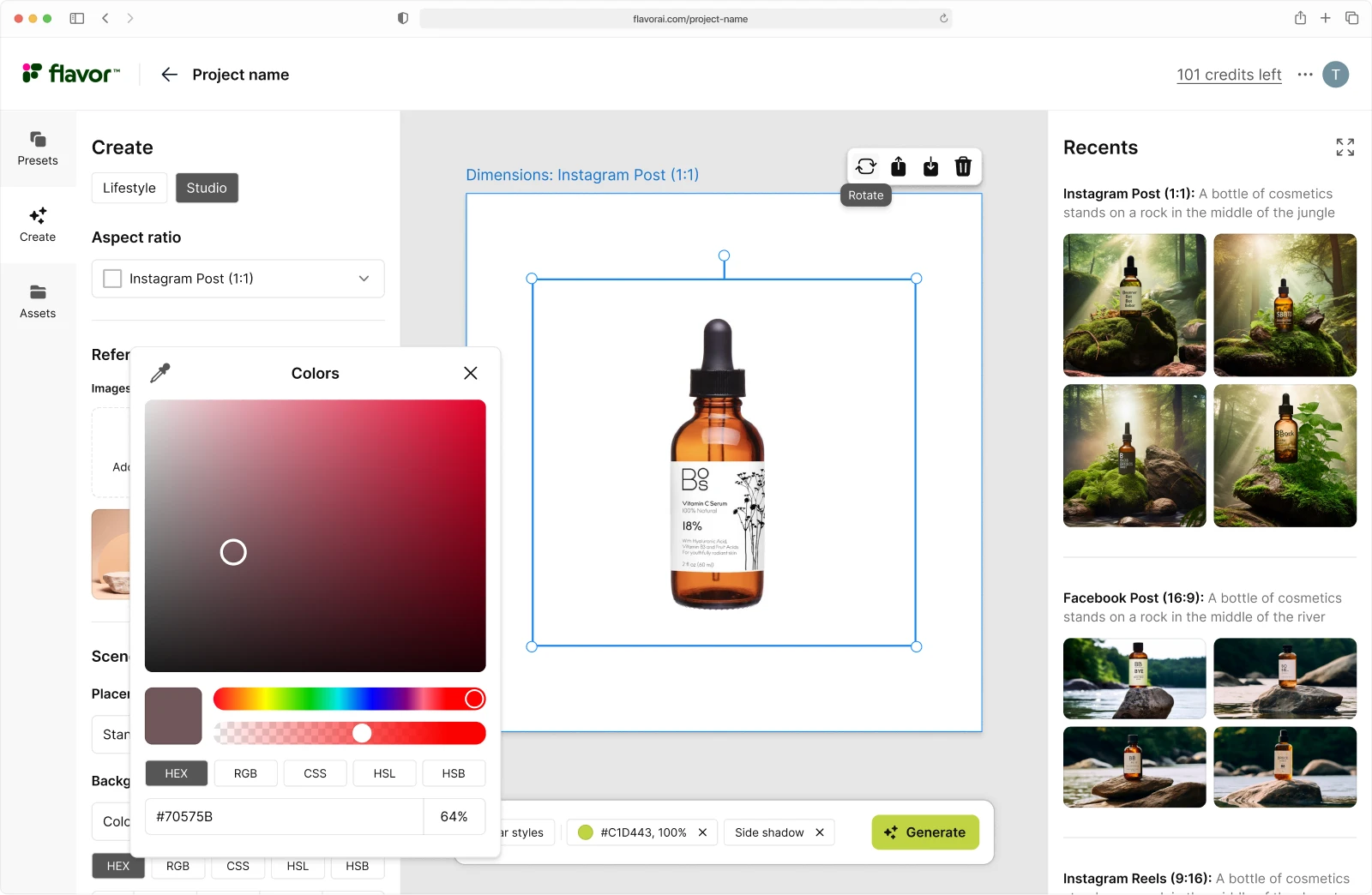Close the Colors popup
Screen dimensions: 1372x895
point(471,373)
